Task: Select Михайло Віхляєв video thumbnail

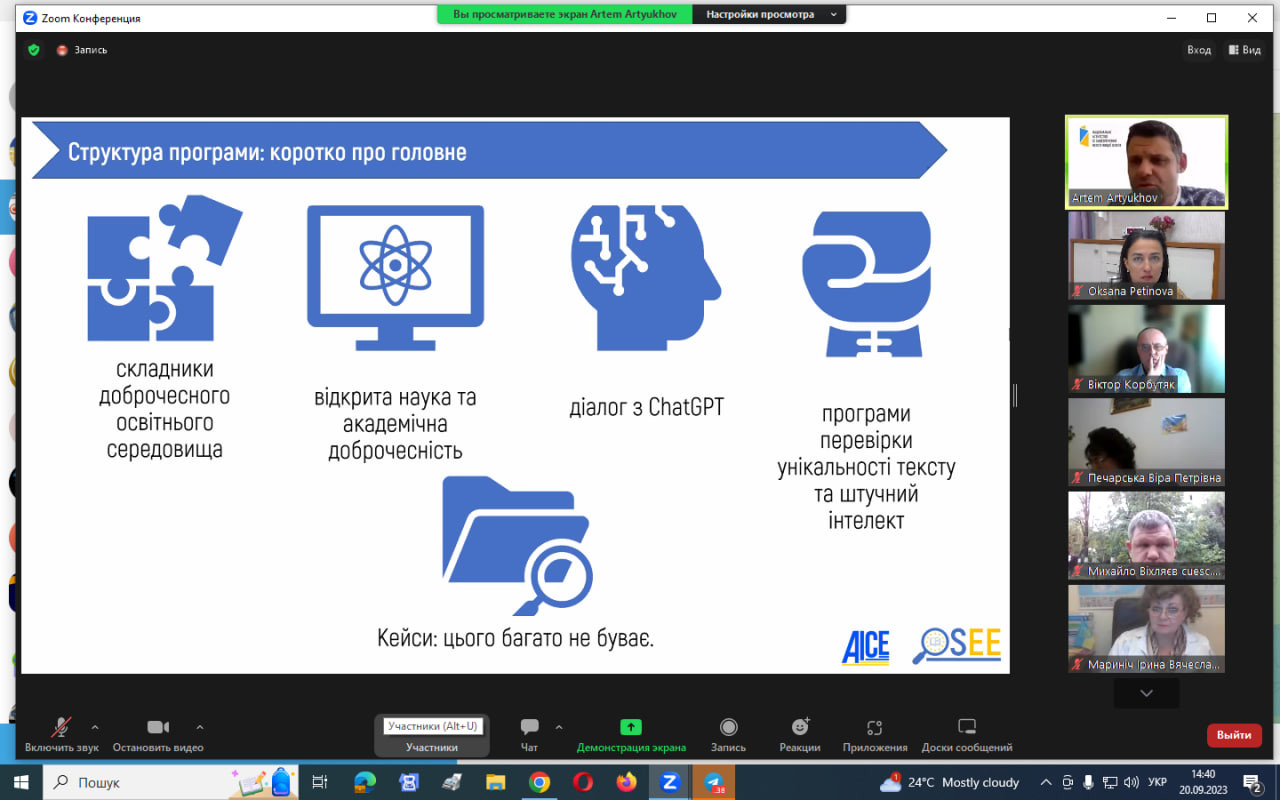Action: click(x=1146, y=535)
